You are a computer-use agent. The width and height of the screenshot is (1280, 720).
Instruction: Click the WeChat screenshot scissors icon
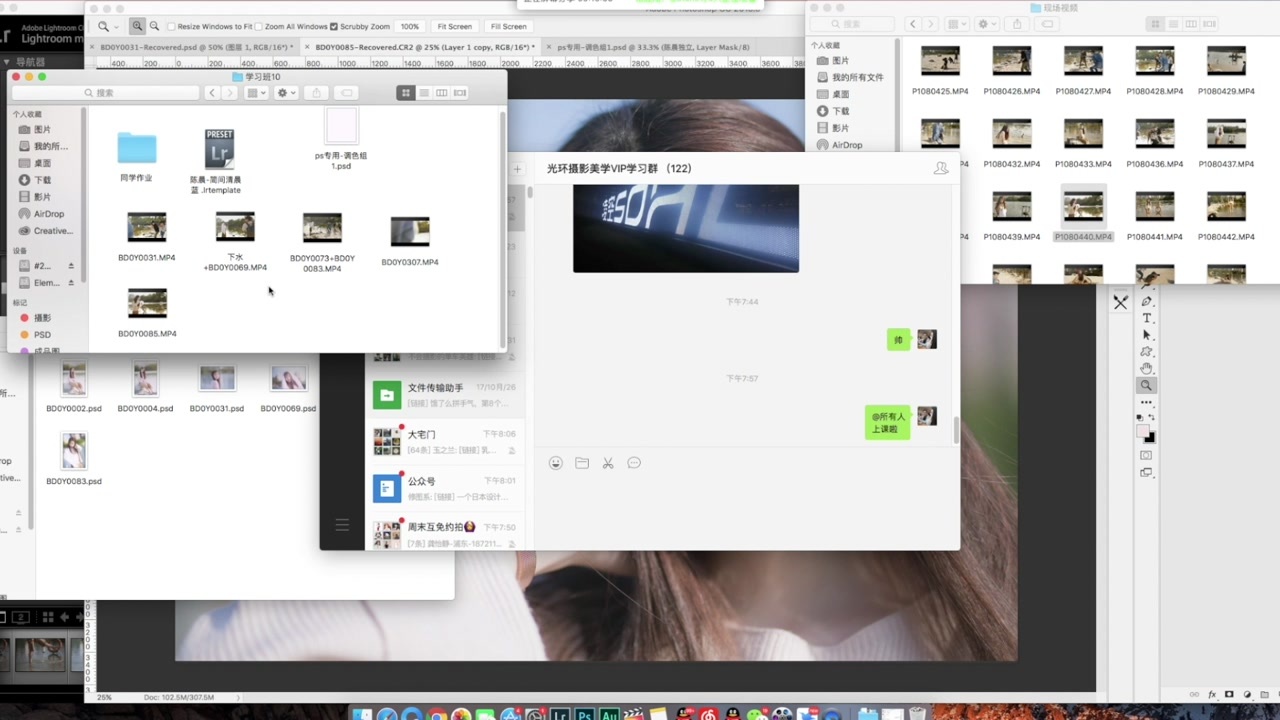coord(608,463)
